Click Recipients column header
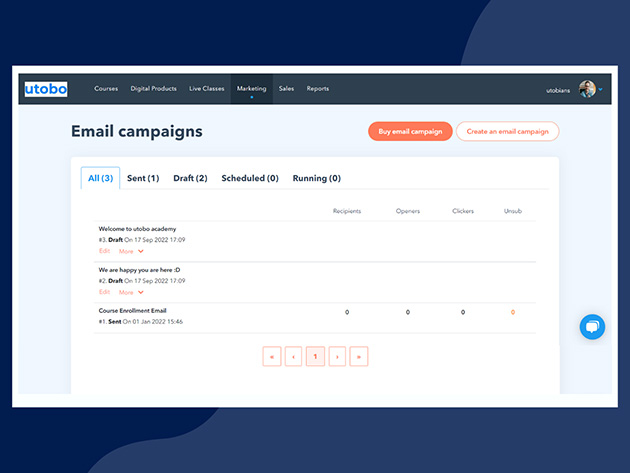The image size is (630, 473). coord(347,211)
